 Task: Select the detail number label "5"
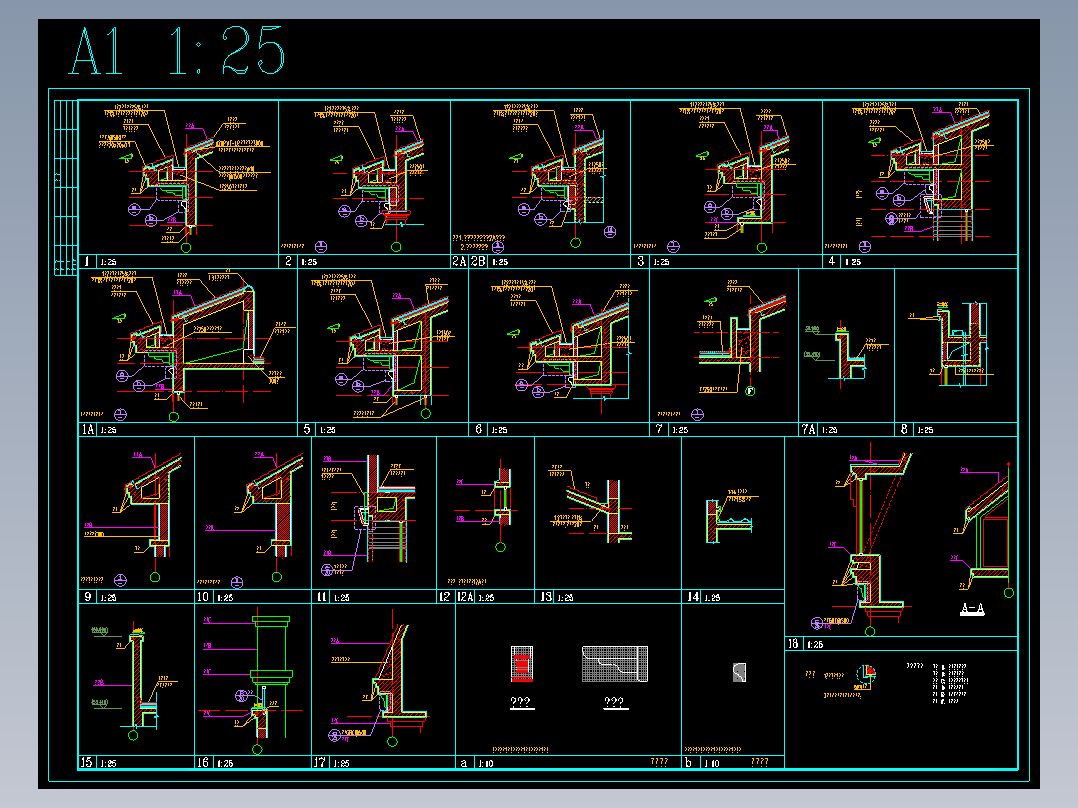coord(307,429)
